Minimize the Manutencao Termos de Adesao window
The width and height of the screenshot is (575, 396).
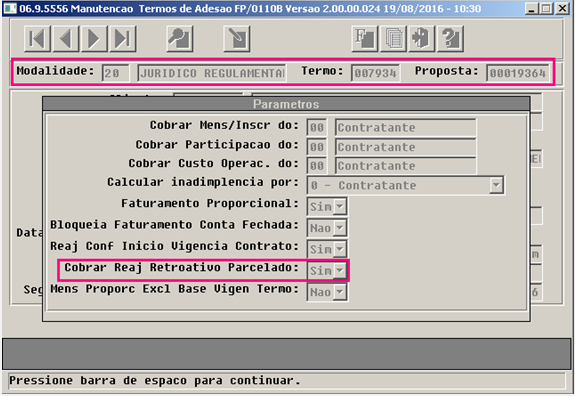pyautogui.click(x=531, y=8)
